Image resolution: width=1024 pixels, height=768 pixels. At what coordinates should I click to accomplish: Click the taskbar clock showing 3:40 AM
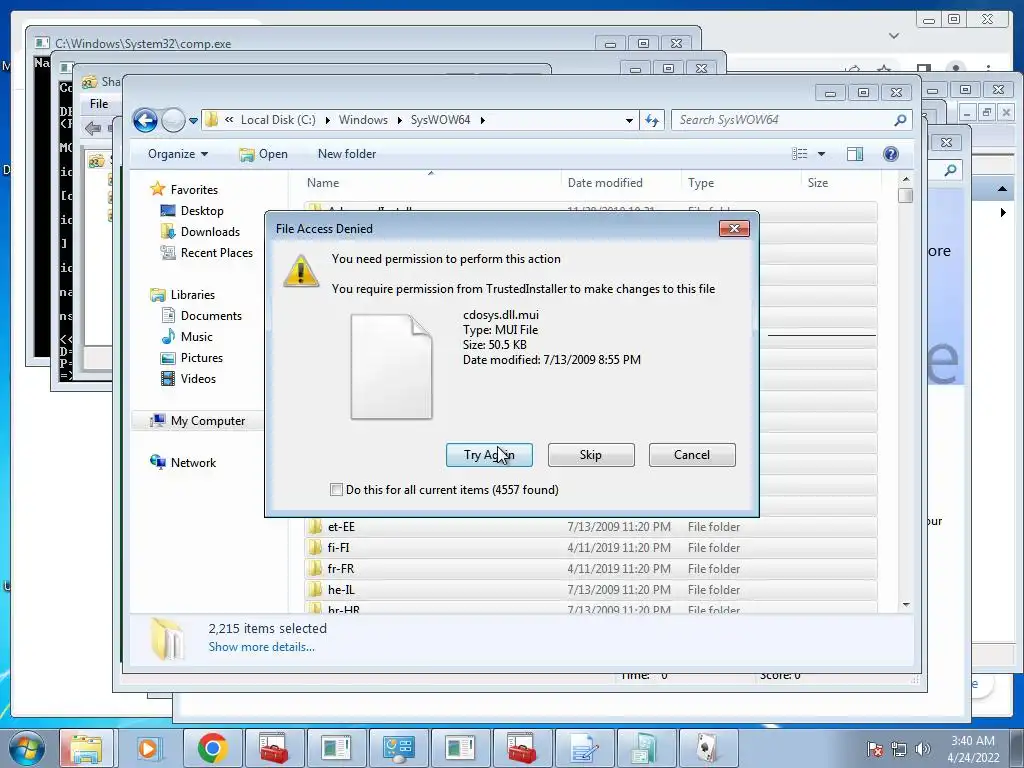coord(972,749)
